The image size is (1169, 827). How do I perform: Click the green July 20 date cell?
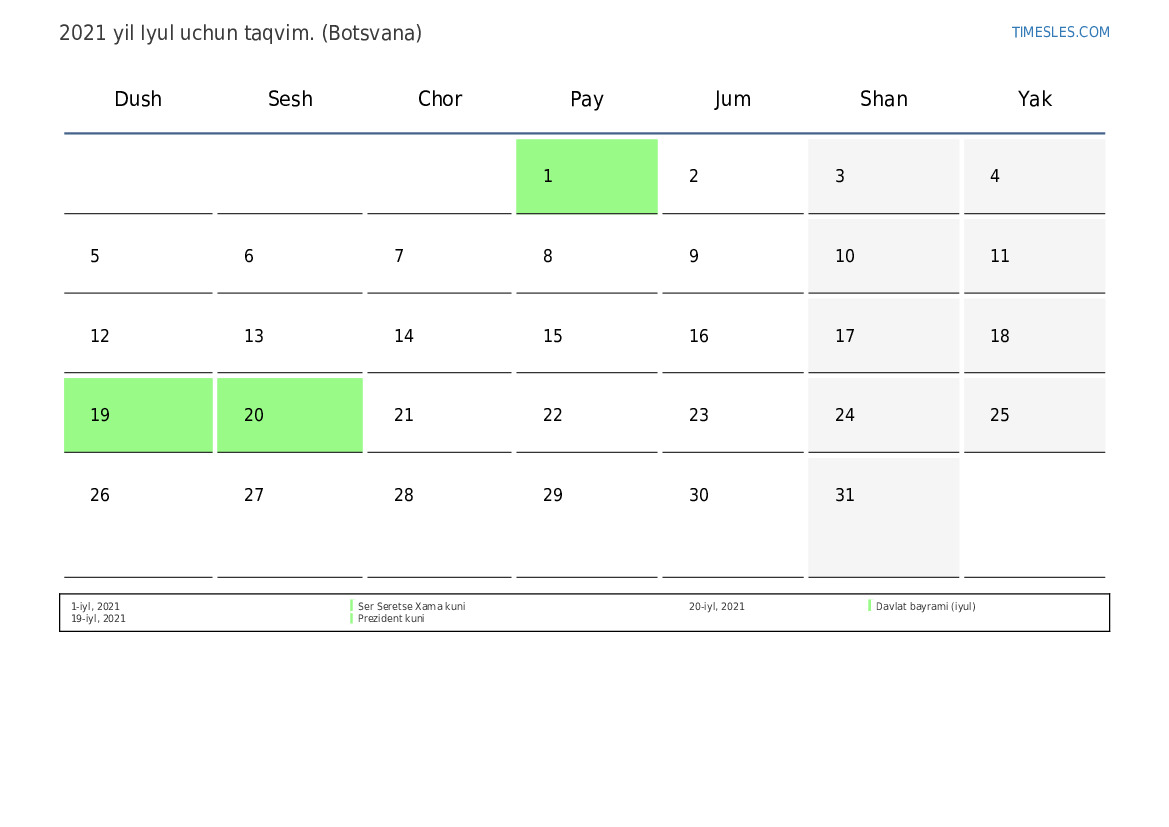[289, 415]
